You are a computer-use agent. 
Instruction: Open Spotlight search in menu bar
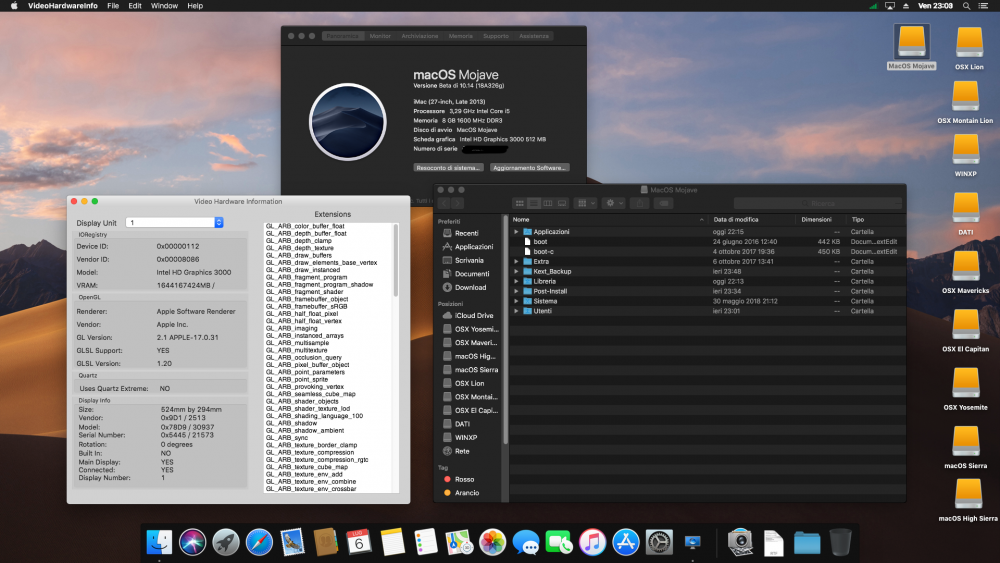pos(966,6)
